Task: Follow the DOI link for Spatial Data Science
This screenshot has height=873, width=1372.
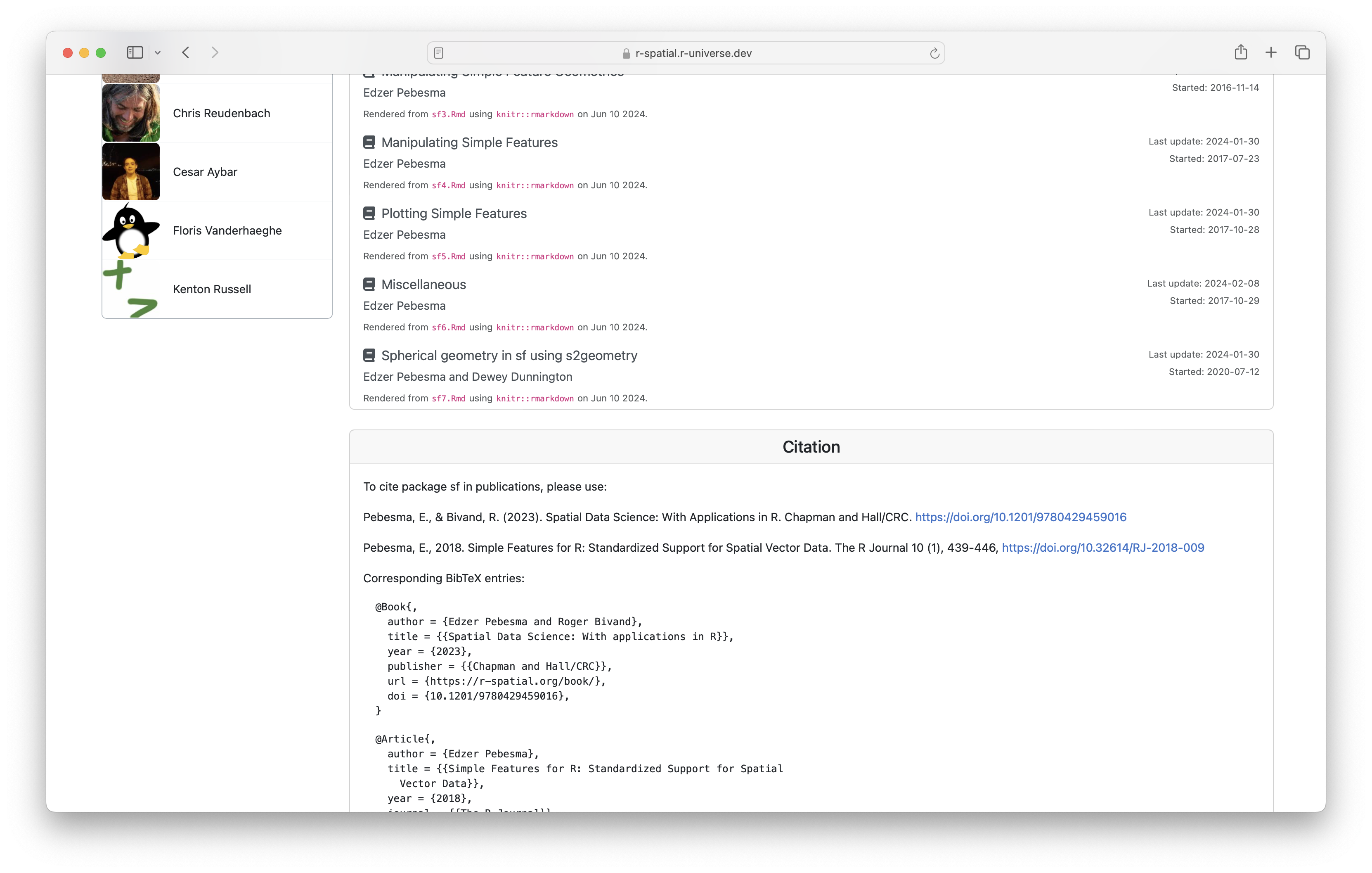Action: click(1020, 517)
